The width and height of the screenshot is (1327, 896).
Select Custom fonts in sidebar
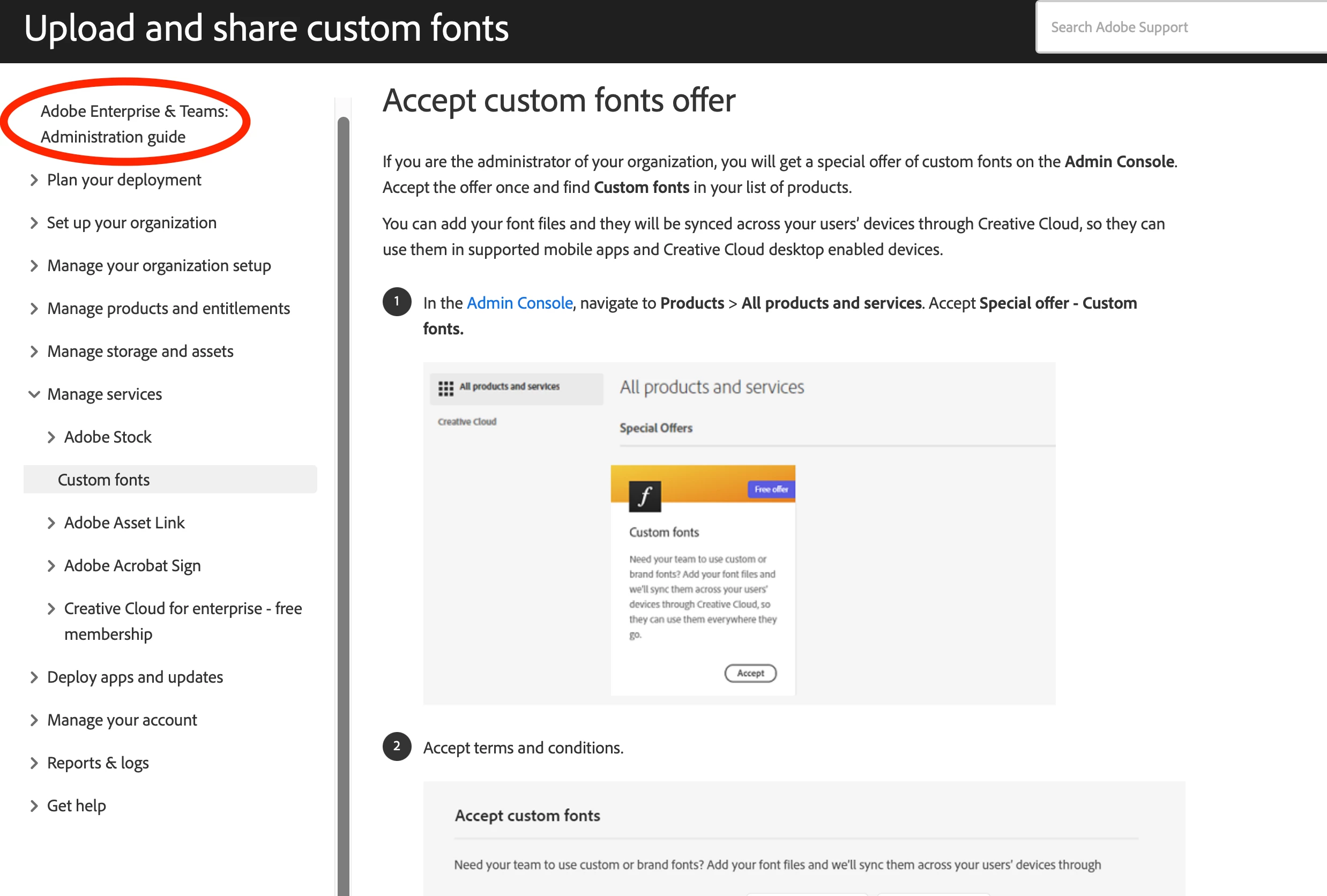(x=104, y=480)
